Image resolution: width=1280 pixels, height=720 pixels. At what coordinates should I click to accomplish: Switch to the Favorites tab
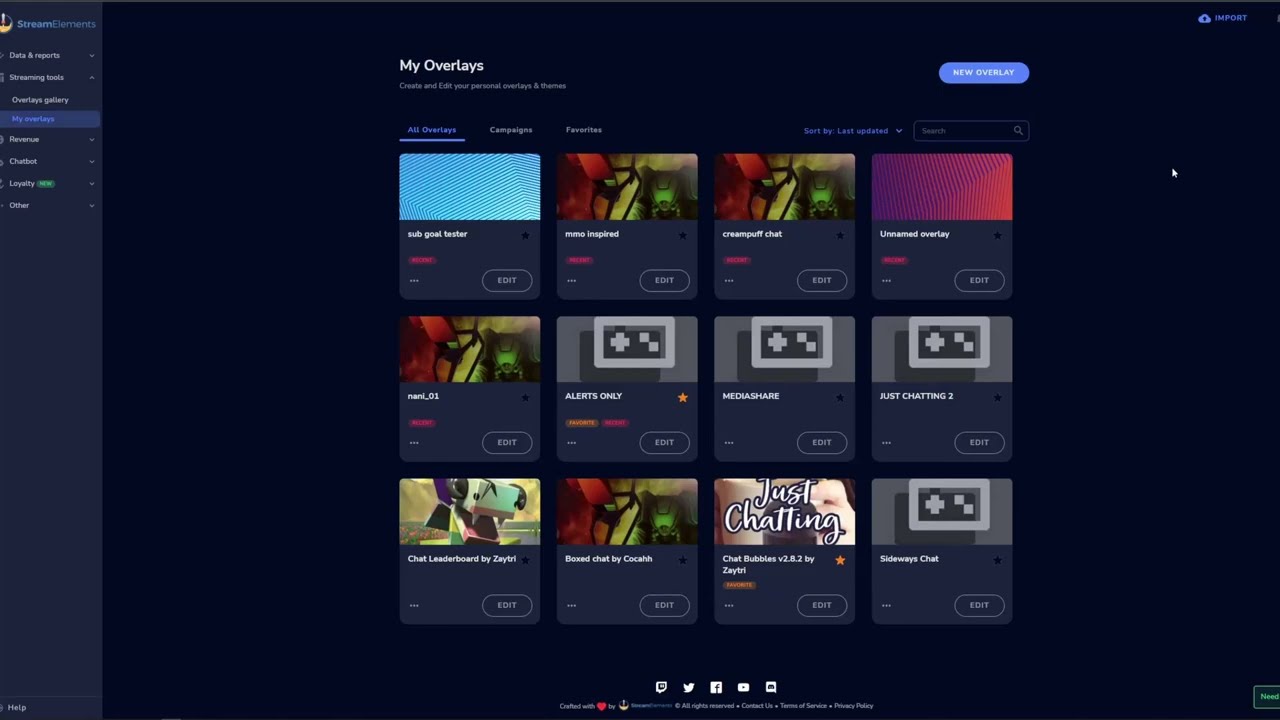tap(584, 130)
